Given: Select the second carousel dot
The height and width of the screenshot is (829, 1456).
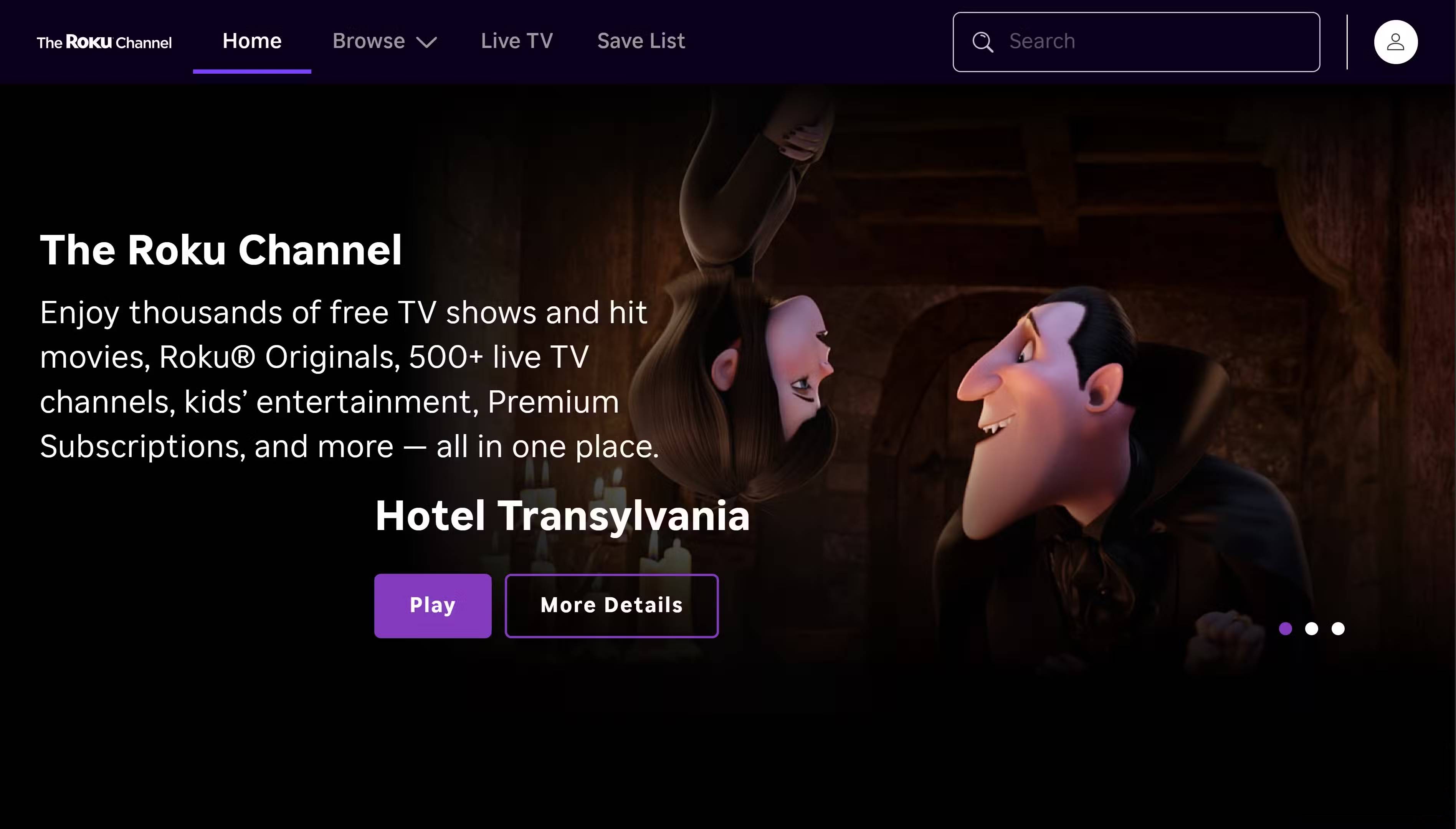Looking at the screenshot, I should coord(1311,629).
